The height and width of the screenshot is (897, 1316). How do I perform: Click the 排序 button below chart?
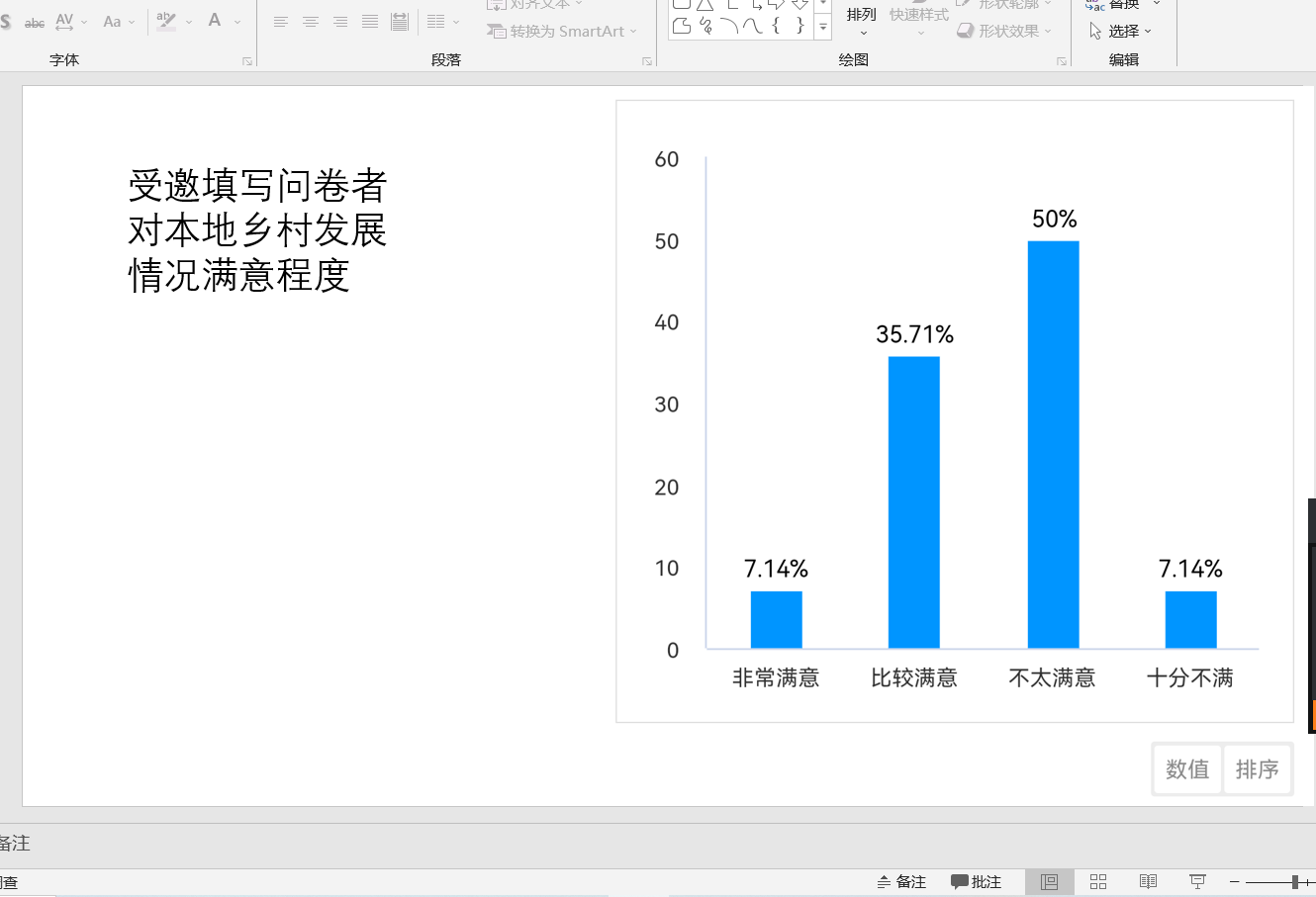(x=1258, y=769)
